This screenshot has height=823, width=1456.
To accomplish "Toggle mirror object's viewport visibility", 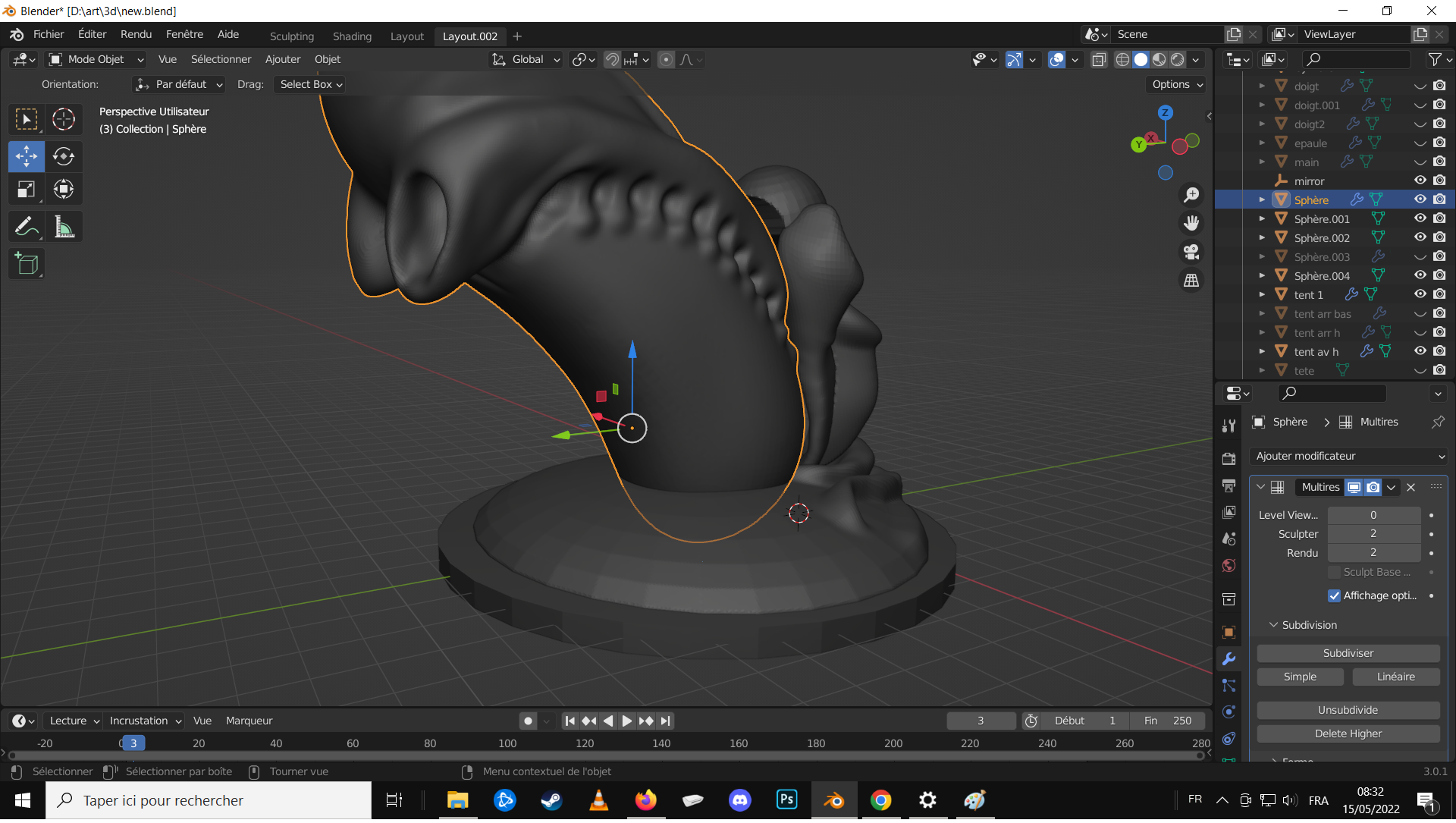I will pos(1420,181).
